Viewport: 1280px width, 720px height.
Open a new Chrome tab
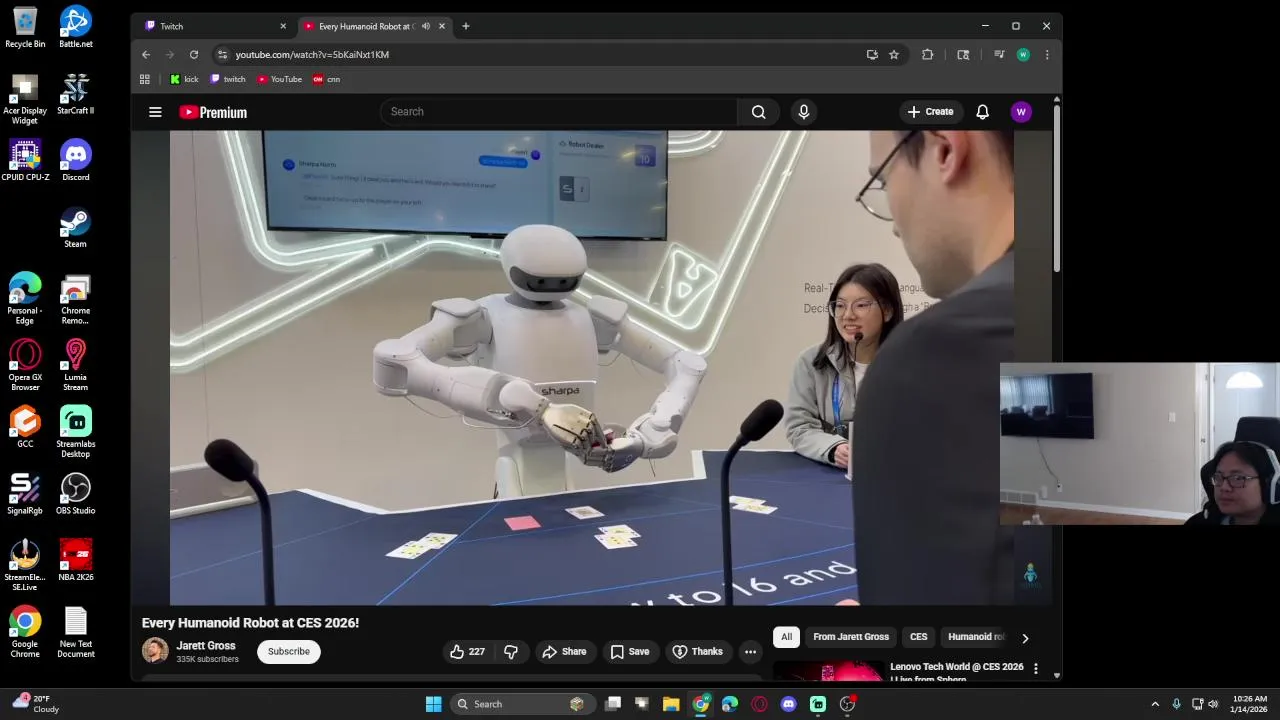tap(465, 26)
